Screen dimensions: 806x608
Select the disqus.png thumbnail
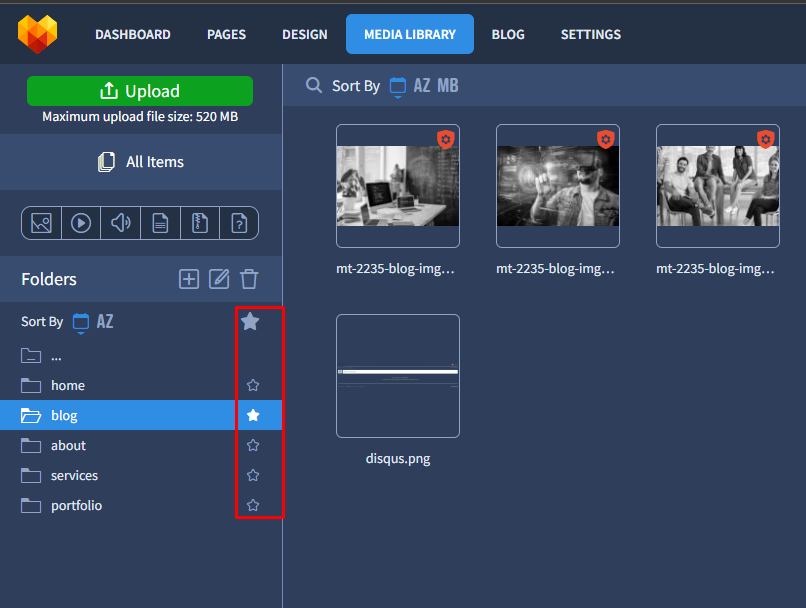(x=398, y=376)
